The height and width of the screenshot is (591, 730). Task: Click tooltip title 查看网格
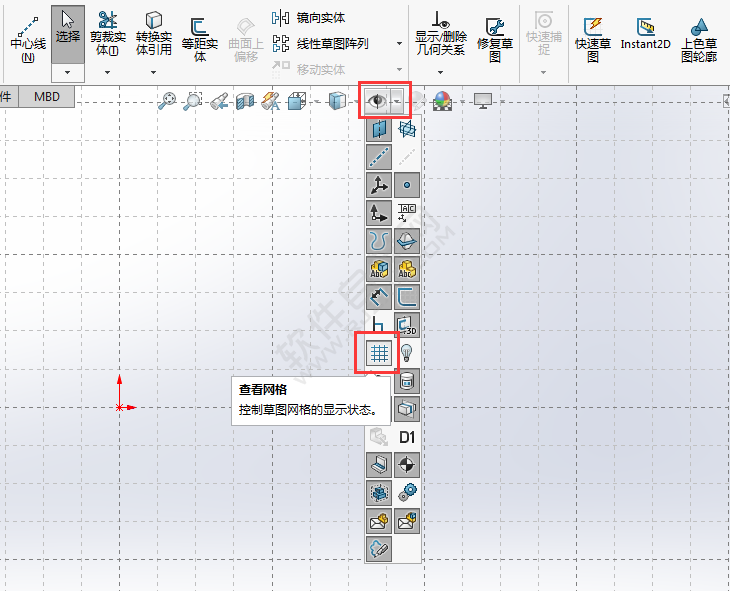pos(263,389)
